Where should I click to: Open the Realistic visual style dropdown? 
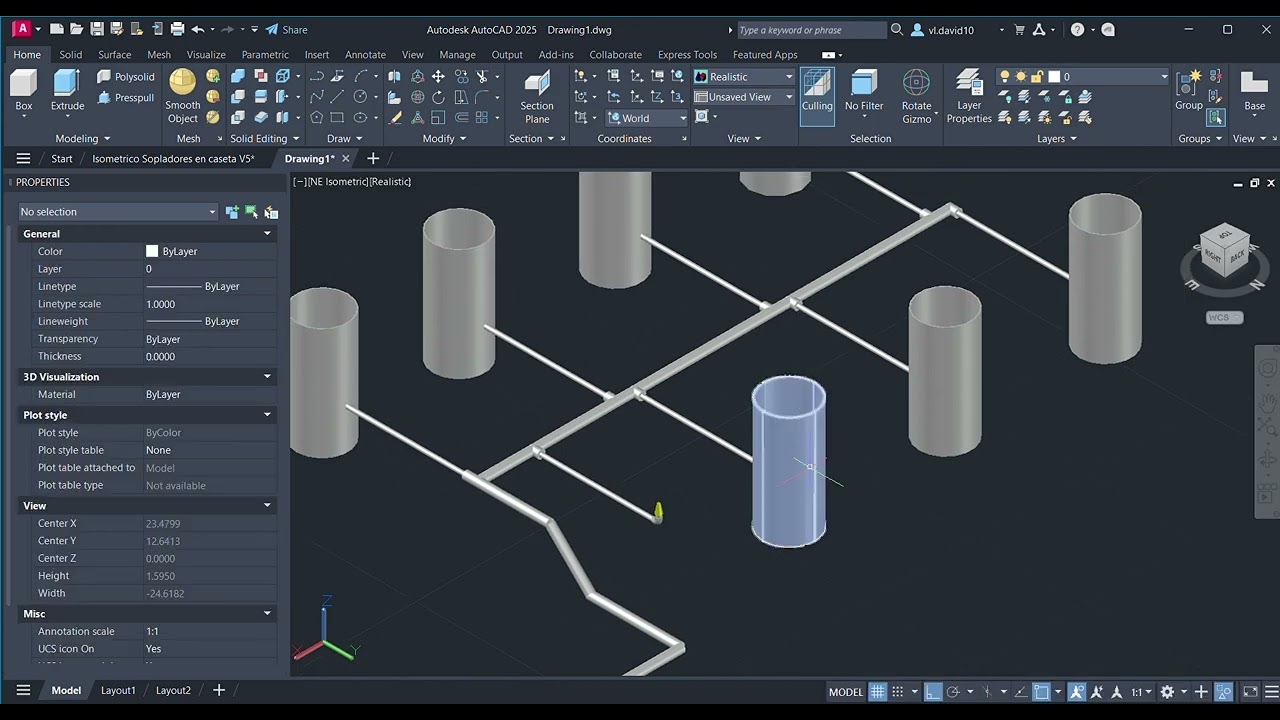click(743, 77)
